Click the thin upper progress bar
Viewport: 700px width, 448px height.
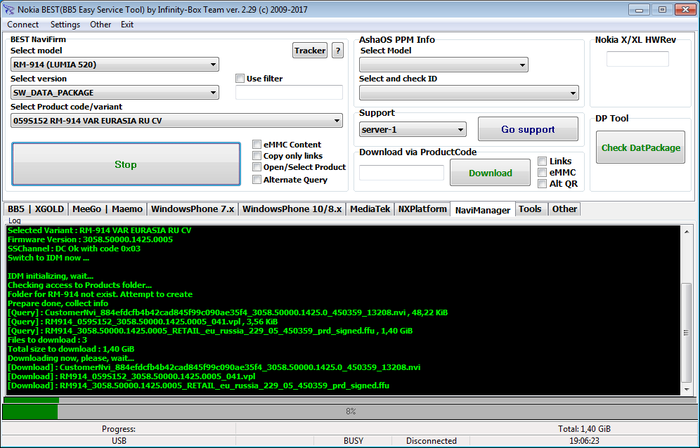(350, 400)
